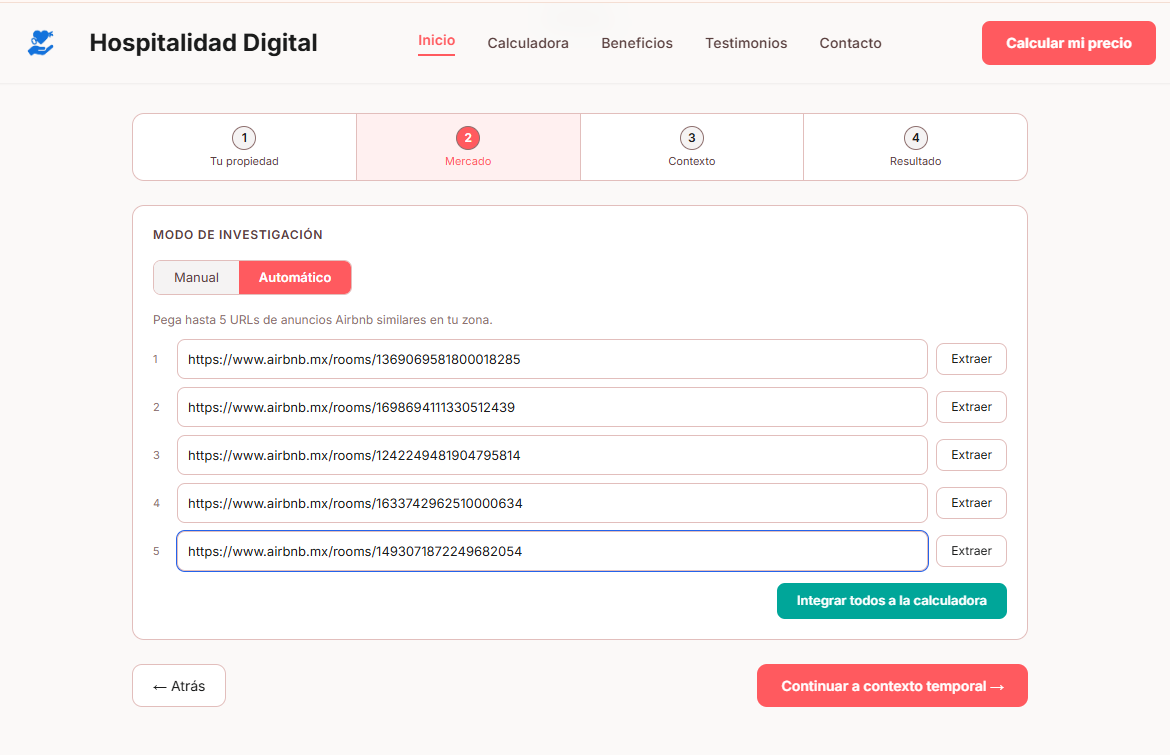1170x755 pixels.
Task: Select step 1 Tu propiedad circle
Action: click(x=244, y=138)
